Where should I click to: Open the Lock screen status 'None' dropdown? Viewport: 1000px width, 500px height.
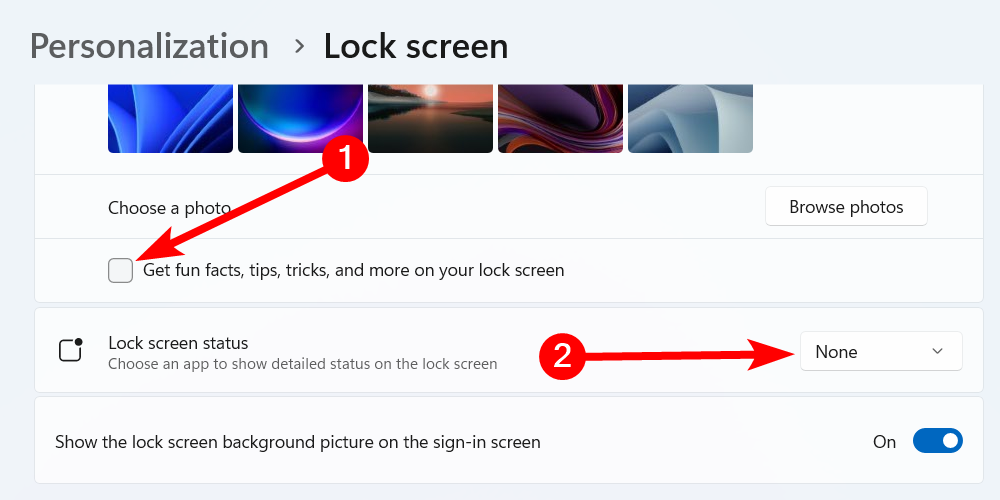point(880,351)
